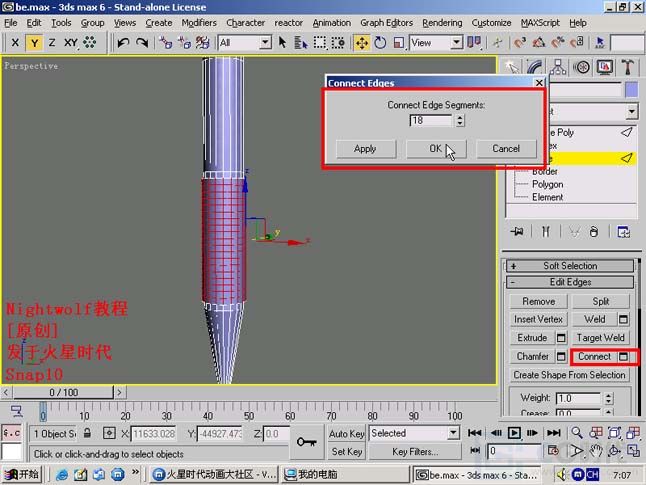The width and height of the screenshot is (646, 485).
Task: Activate Select and Rotate tool
Action: pyautogui.click(x=380, y=42)
